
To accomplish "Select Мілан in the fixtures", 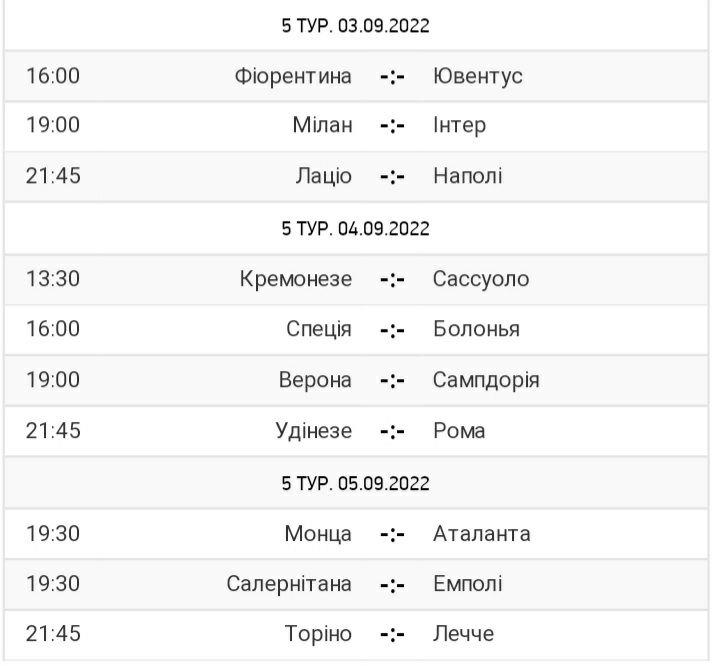I will pos(323,125).
